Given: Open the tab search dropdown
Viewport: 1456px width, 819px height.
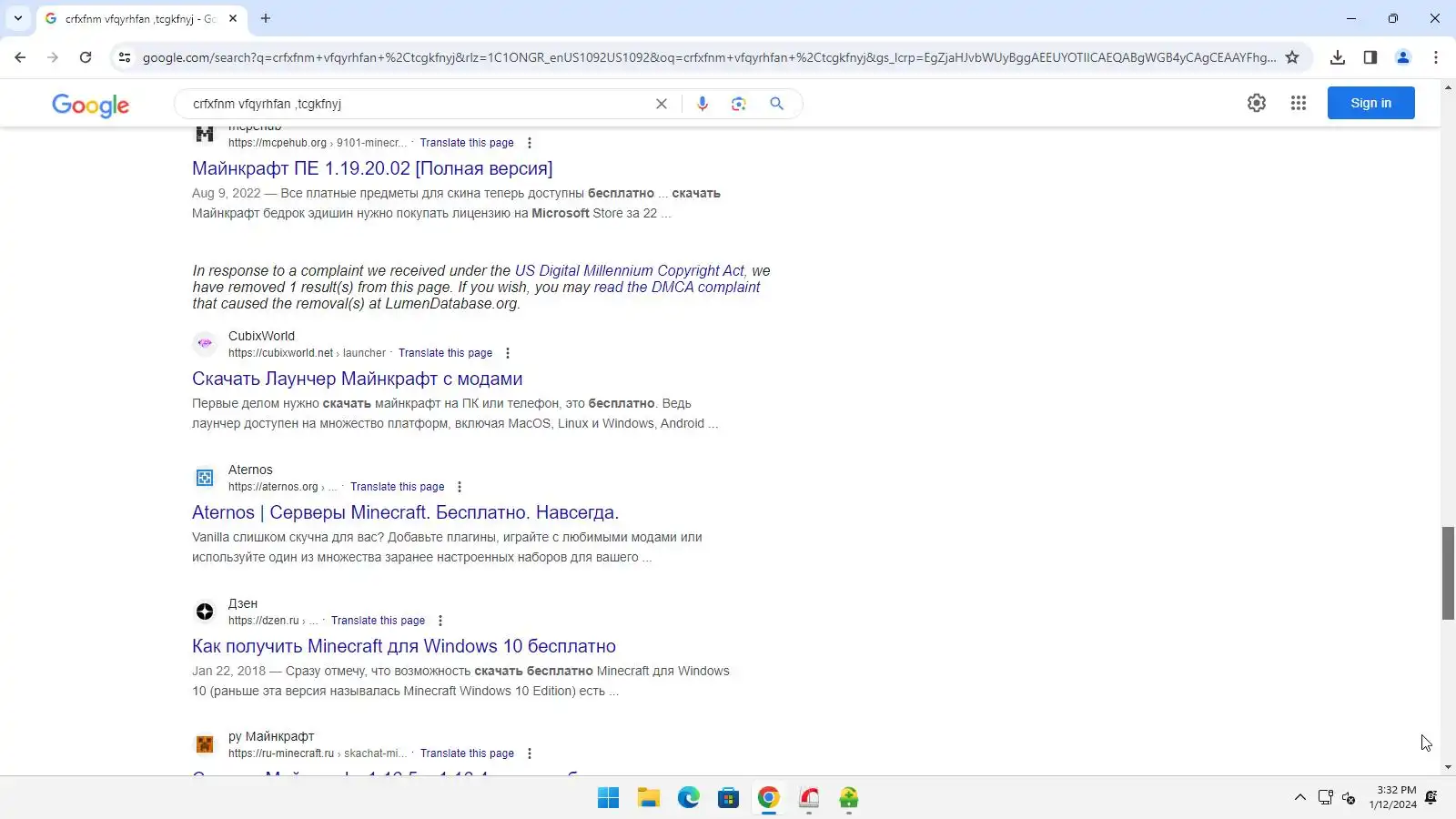Looking at the screenshot, I should tap(18, 18).
